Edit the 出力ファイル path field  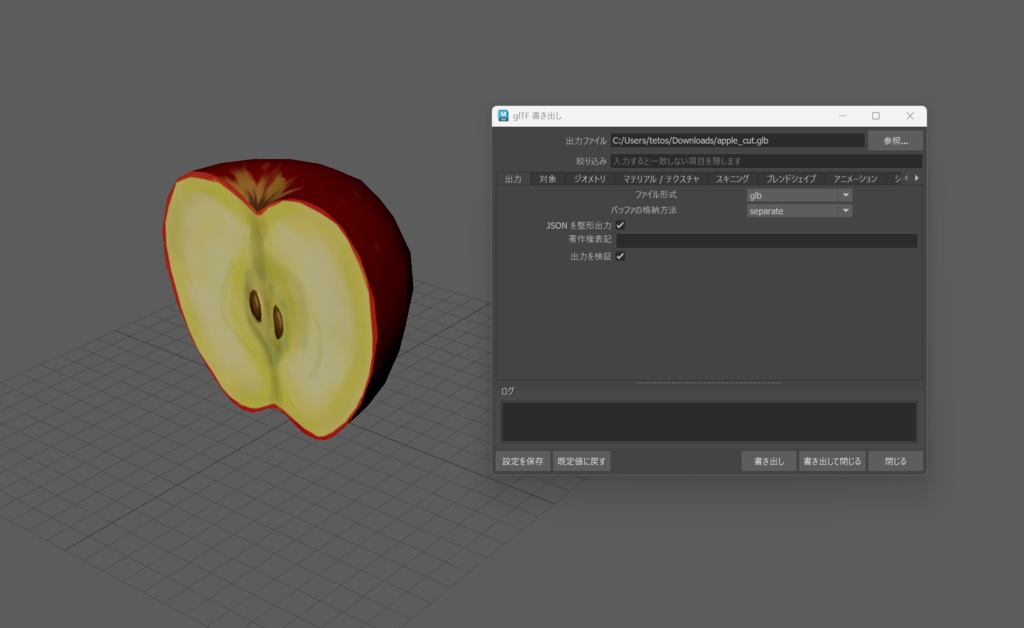(x=737, y=141)
